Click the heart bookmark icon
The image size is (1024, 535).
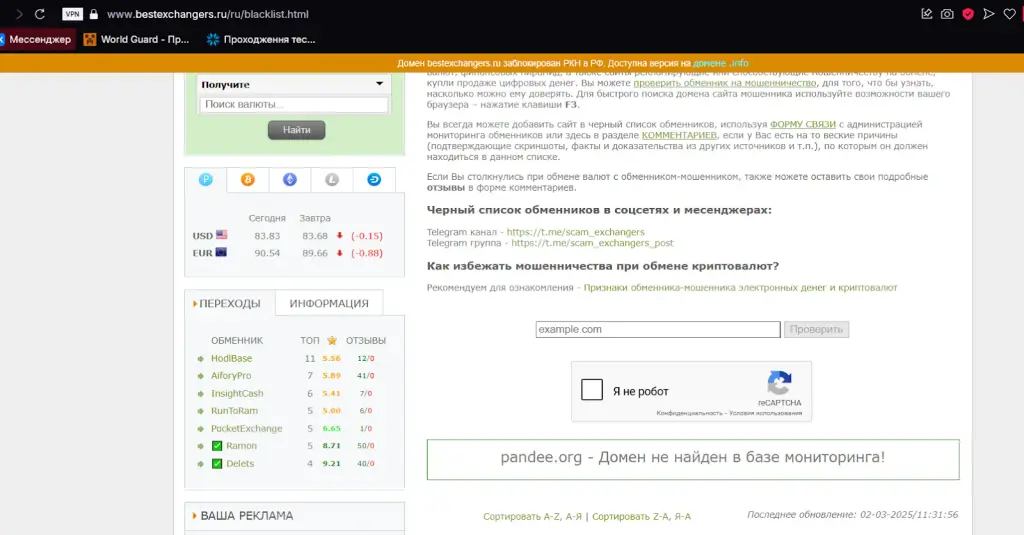(1010, 14)
